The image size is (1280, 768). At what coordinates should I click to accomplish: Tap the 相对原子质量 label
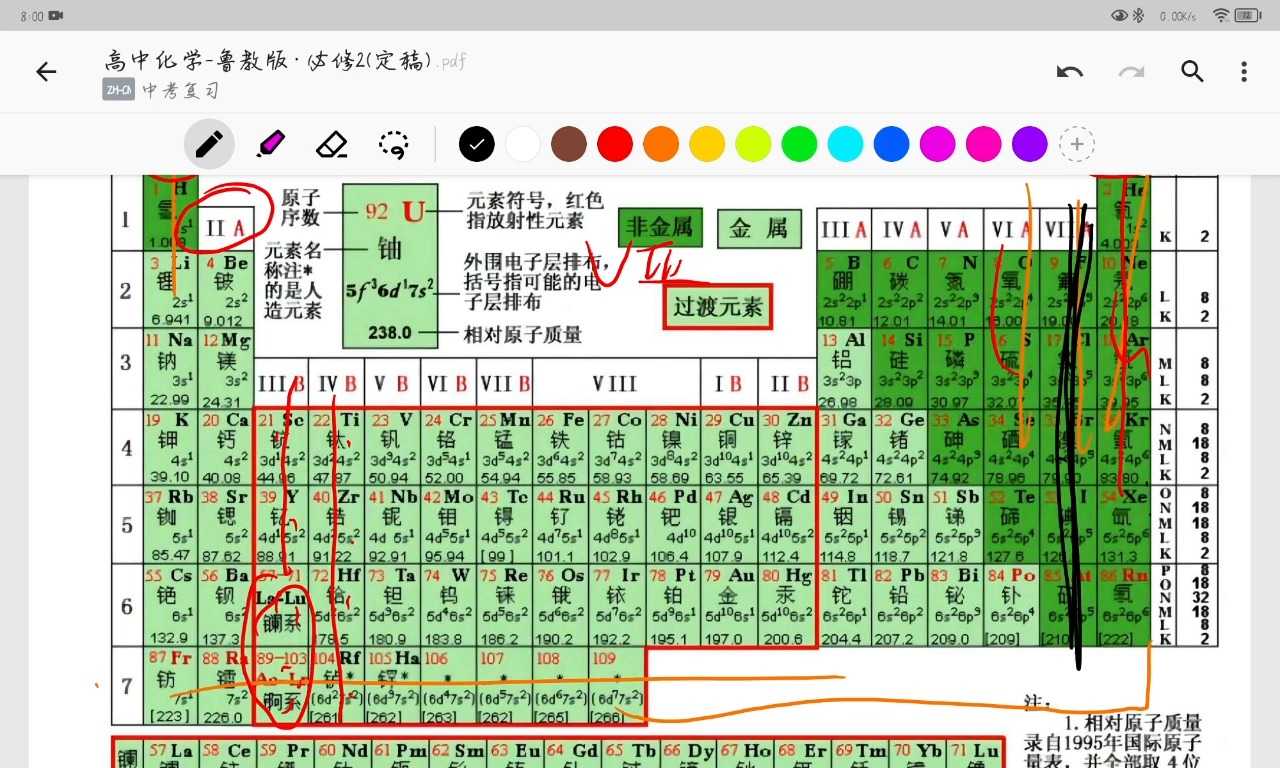click(x=524, y=335)
